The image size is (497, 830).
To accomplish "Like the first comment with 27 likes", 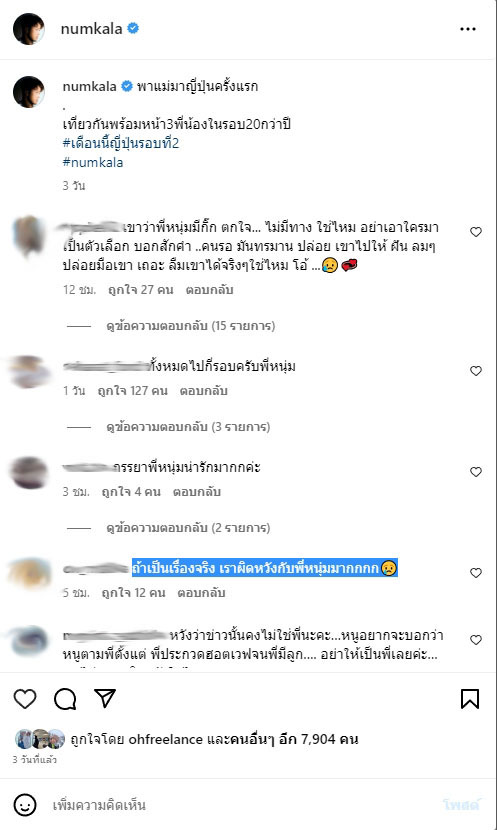I will [476, 232].
